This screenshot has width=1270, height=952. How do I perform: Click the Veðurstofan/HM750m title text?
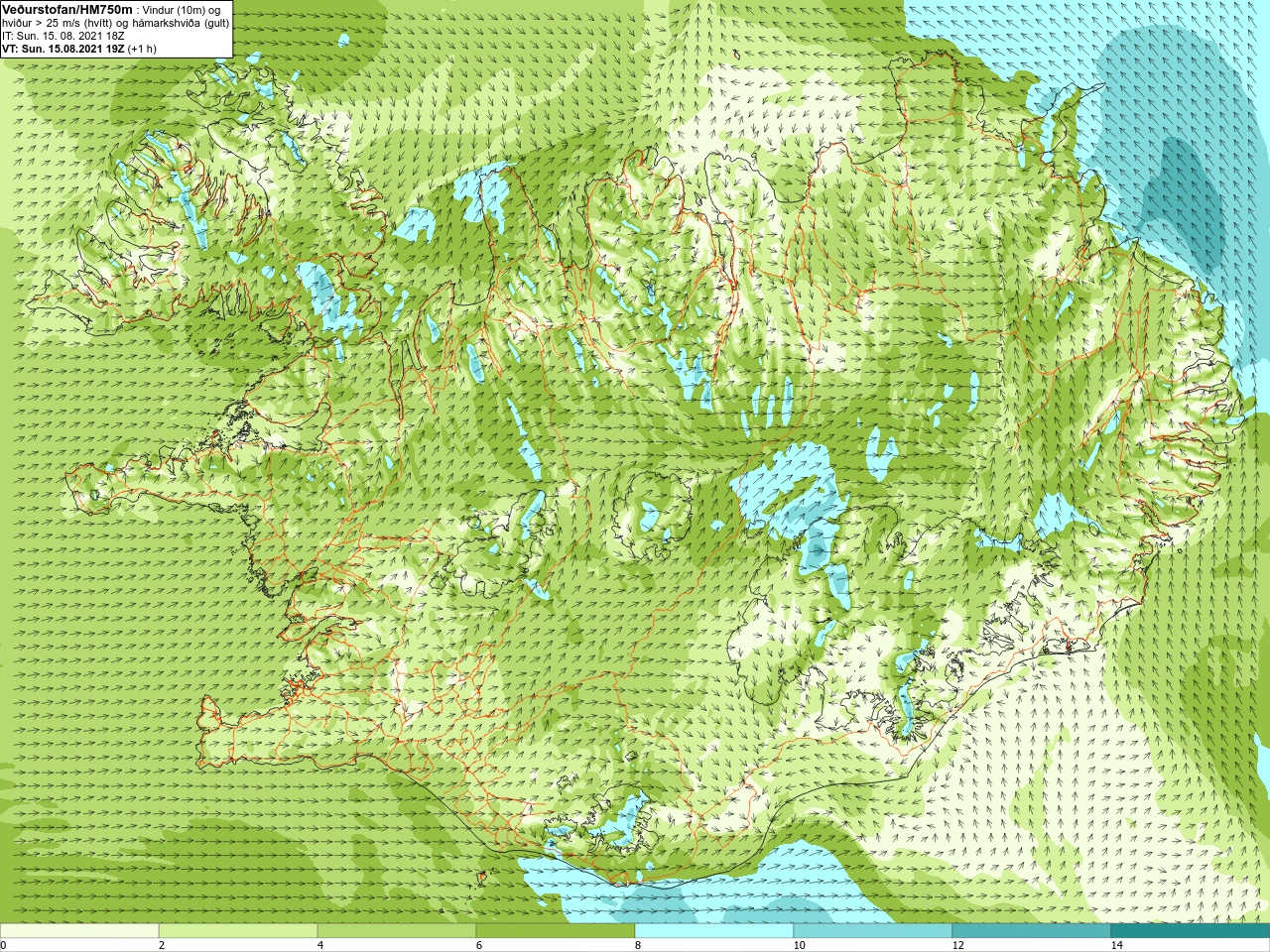(x=67, y=9)
